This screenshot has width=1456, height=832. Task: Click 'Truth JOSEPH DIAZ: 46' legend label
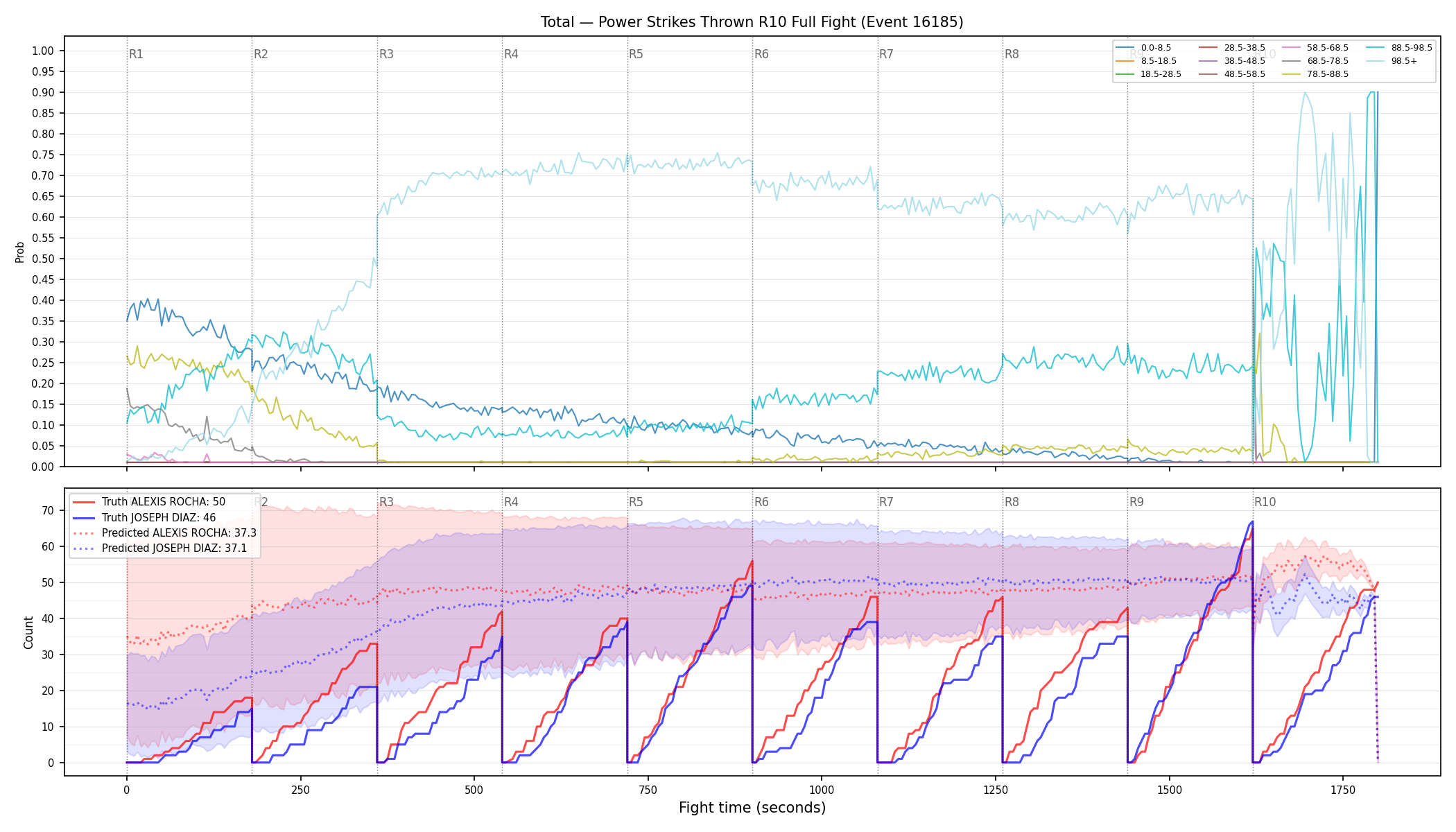pos(159,517)
